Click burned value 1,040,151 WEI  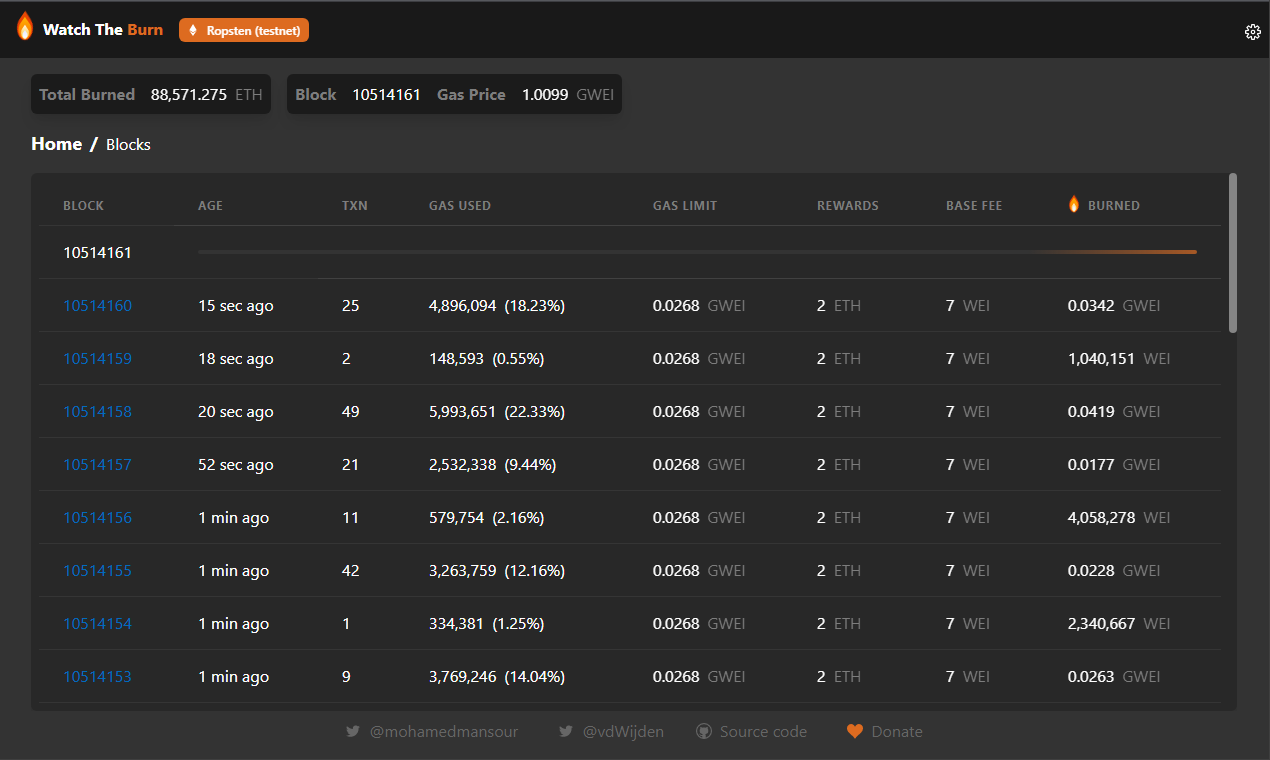[1119, 359]
